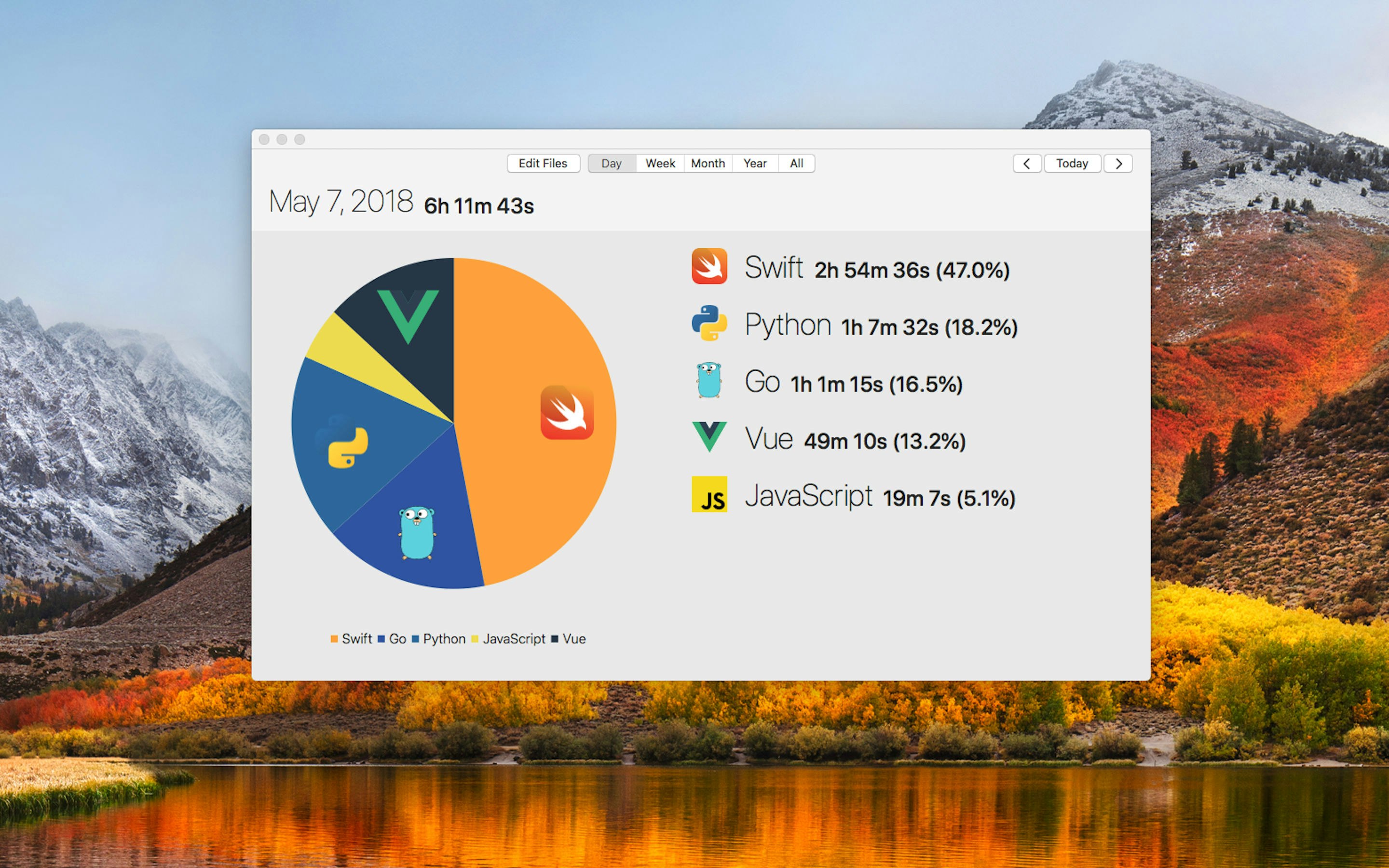This screenshot has width=1389, height=868.
Task: Zoom the window with the third titlebar button
Action: 300,139
